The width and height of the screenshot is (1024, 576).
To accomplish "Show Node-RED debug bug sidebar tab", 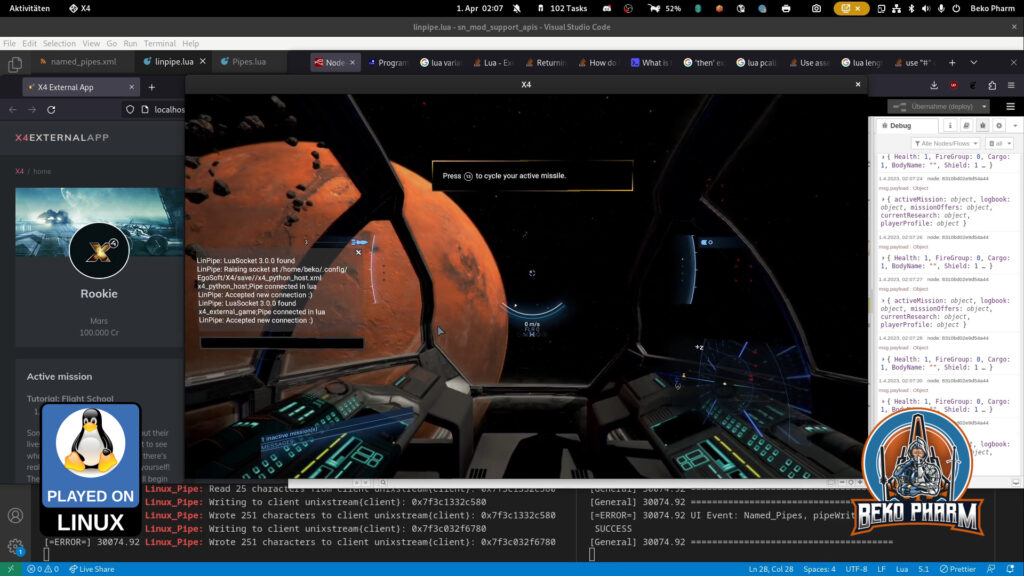I will coord(982,125).
